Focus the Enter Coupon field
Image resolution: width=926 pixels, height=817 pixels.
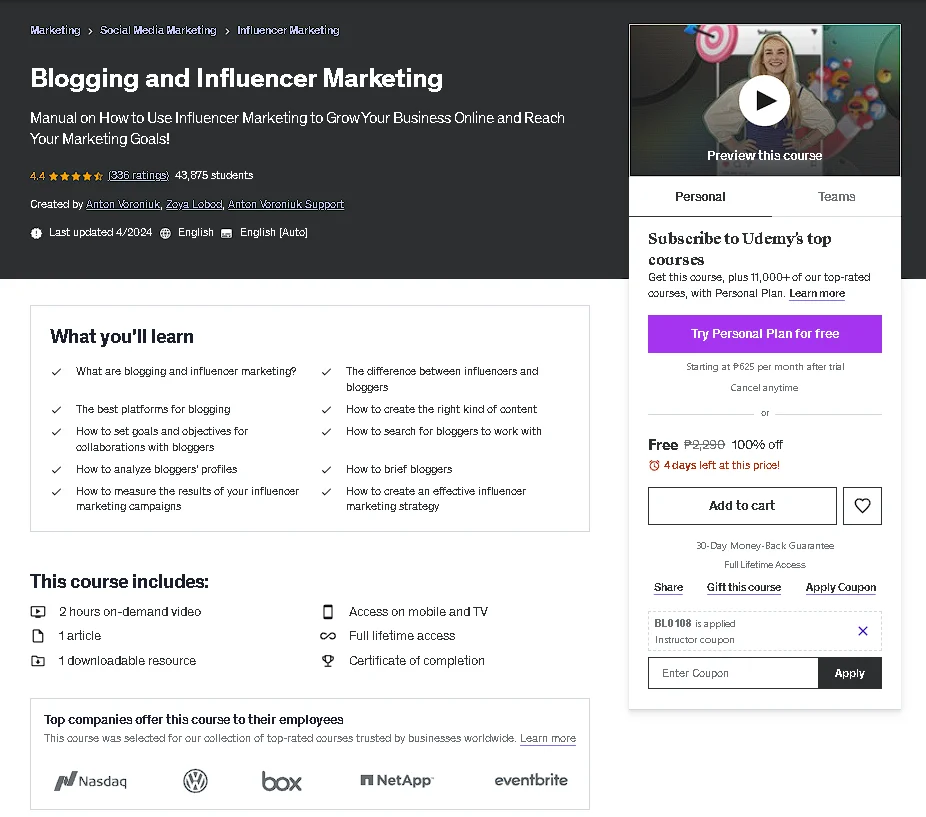pyautogui.click(x=733, y=673)
